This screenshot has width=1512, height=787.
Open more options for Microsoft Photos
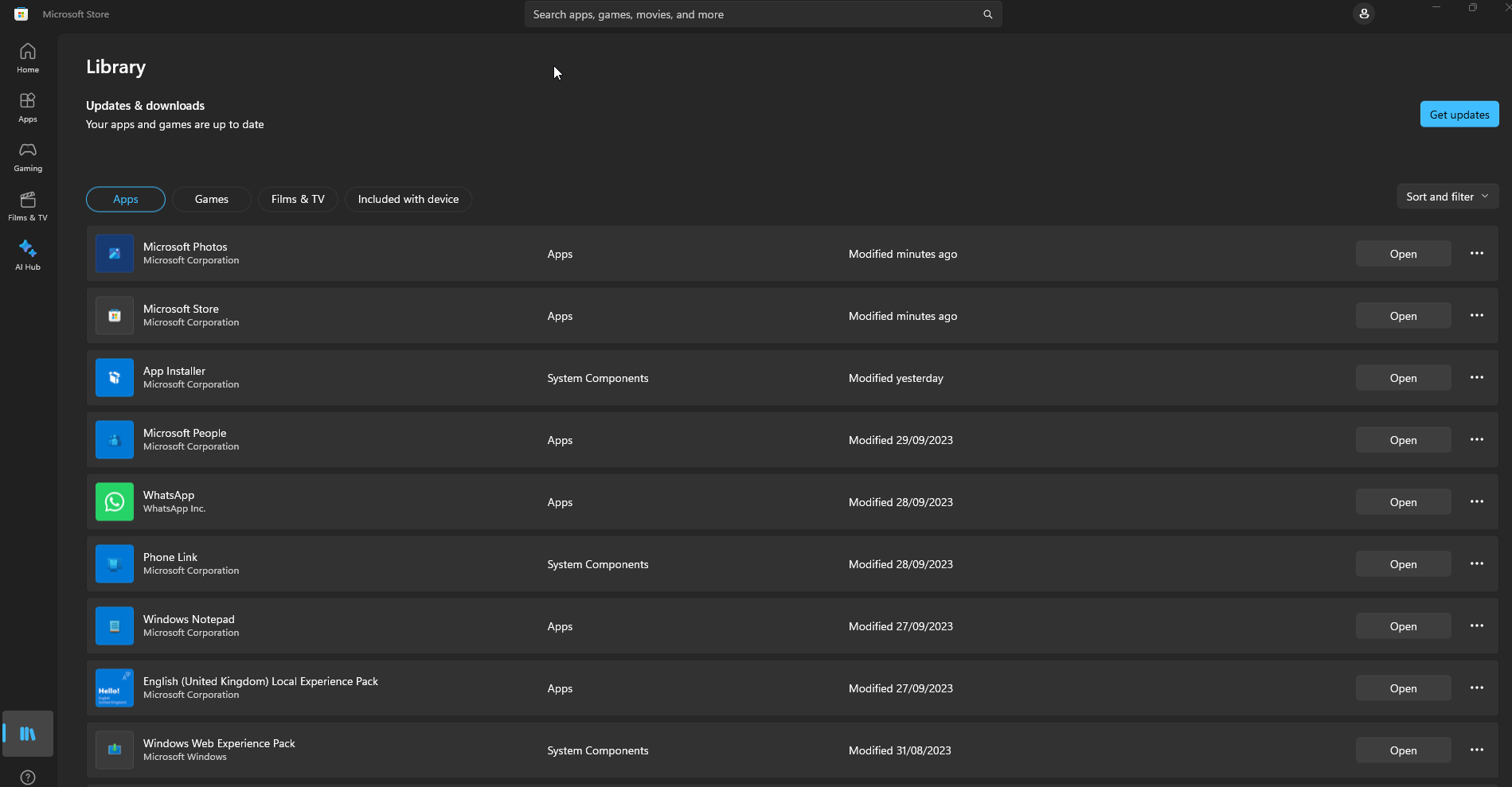pyautogui.click(x=1477, y=253)
